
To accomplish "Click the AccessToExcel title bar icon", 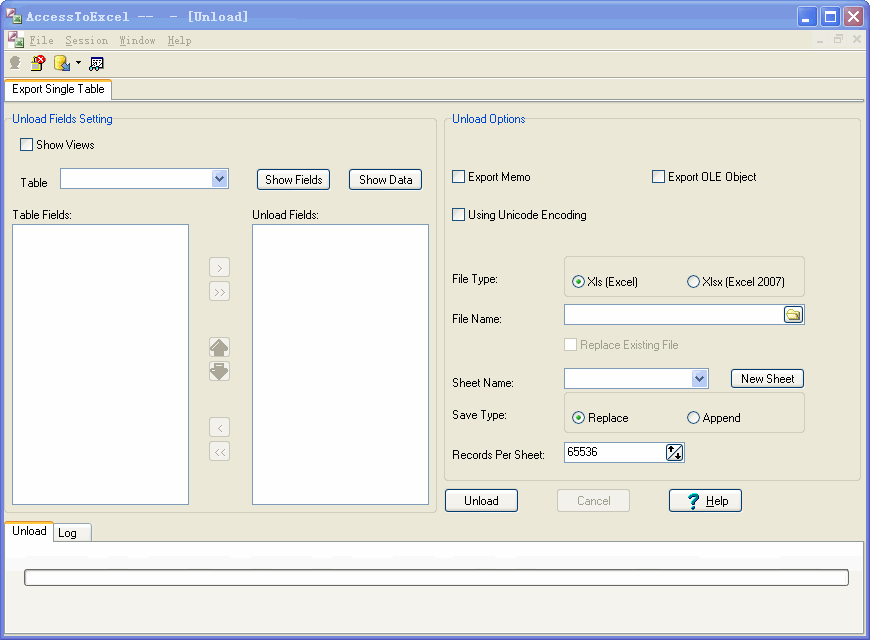I will pos(14,16).
